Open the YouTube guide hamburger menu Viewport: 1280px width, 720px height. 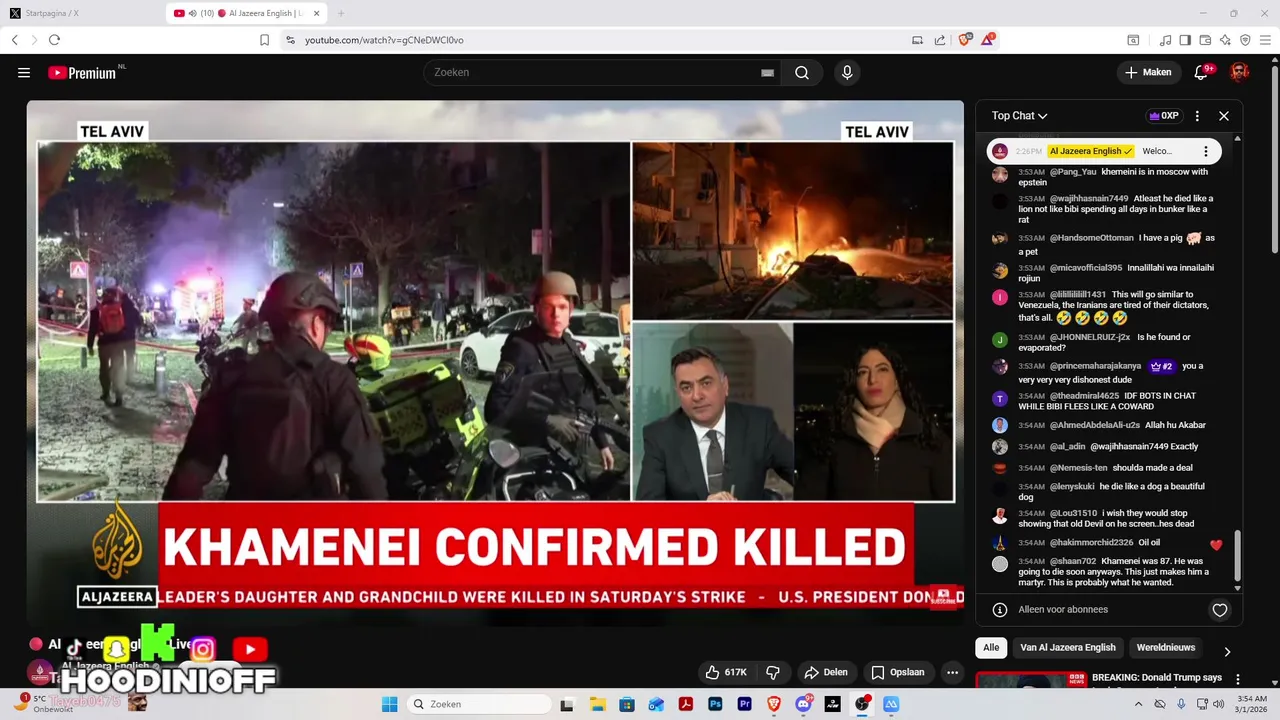point(24,72)
